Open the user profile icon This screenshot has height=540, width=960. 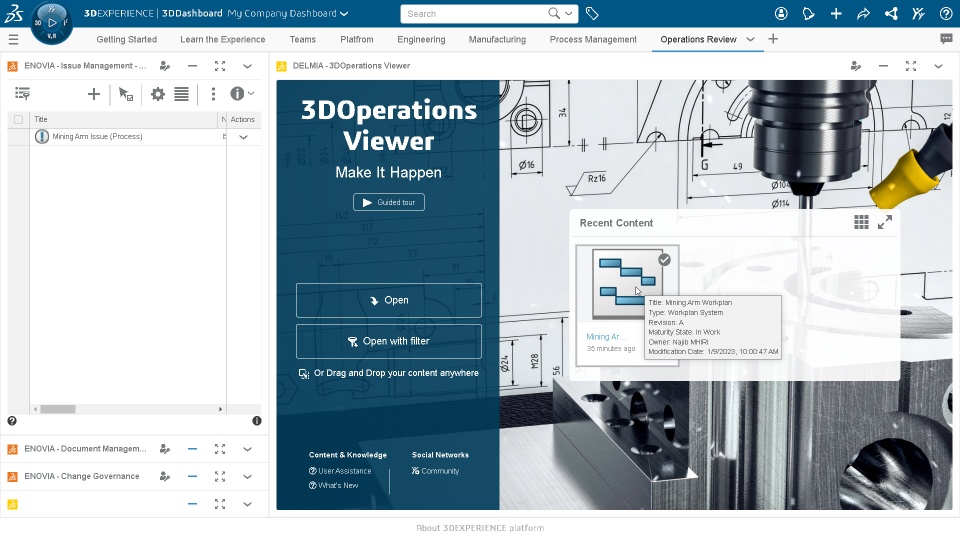[x=781, y=13]
